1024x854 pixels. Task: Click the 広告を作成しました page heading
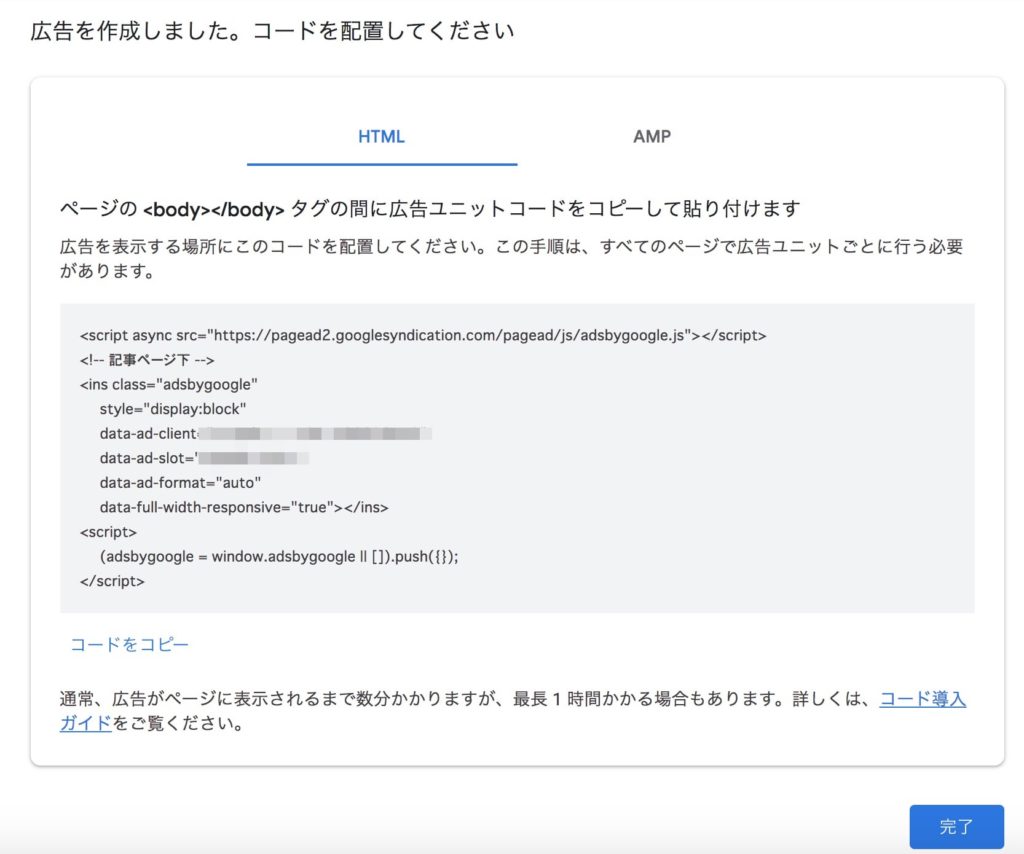(x=272, y=31)
